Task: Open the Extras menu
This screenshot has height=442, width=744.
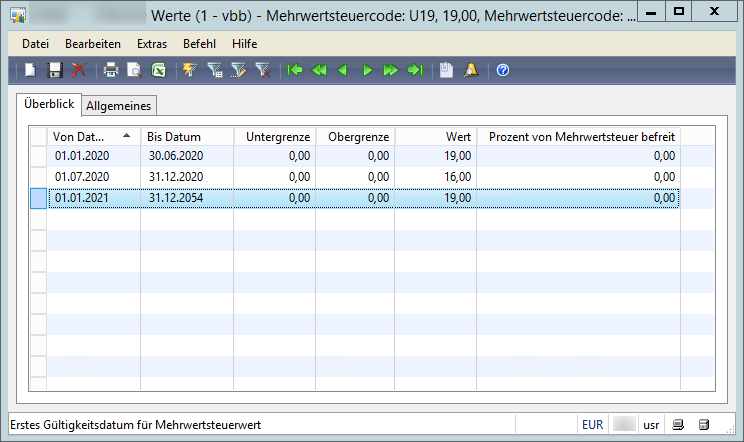Action: tap(152, 44)
